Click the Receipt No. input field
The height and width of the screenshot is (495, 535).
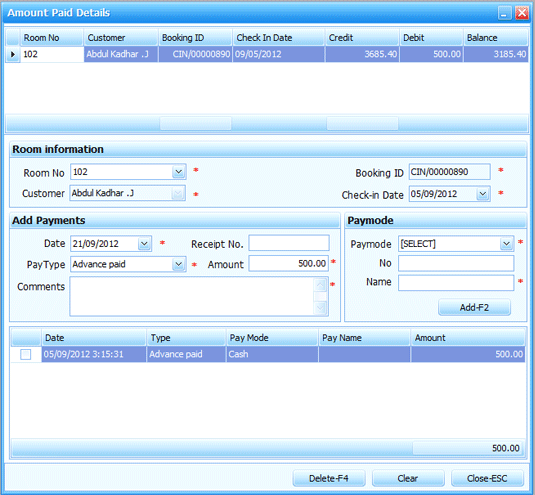pos(289,243)
